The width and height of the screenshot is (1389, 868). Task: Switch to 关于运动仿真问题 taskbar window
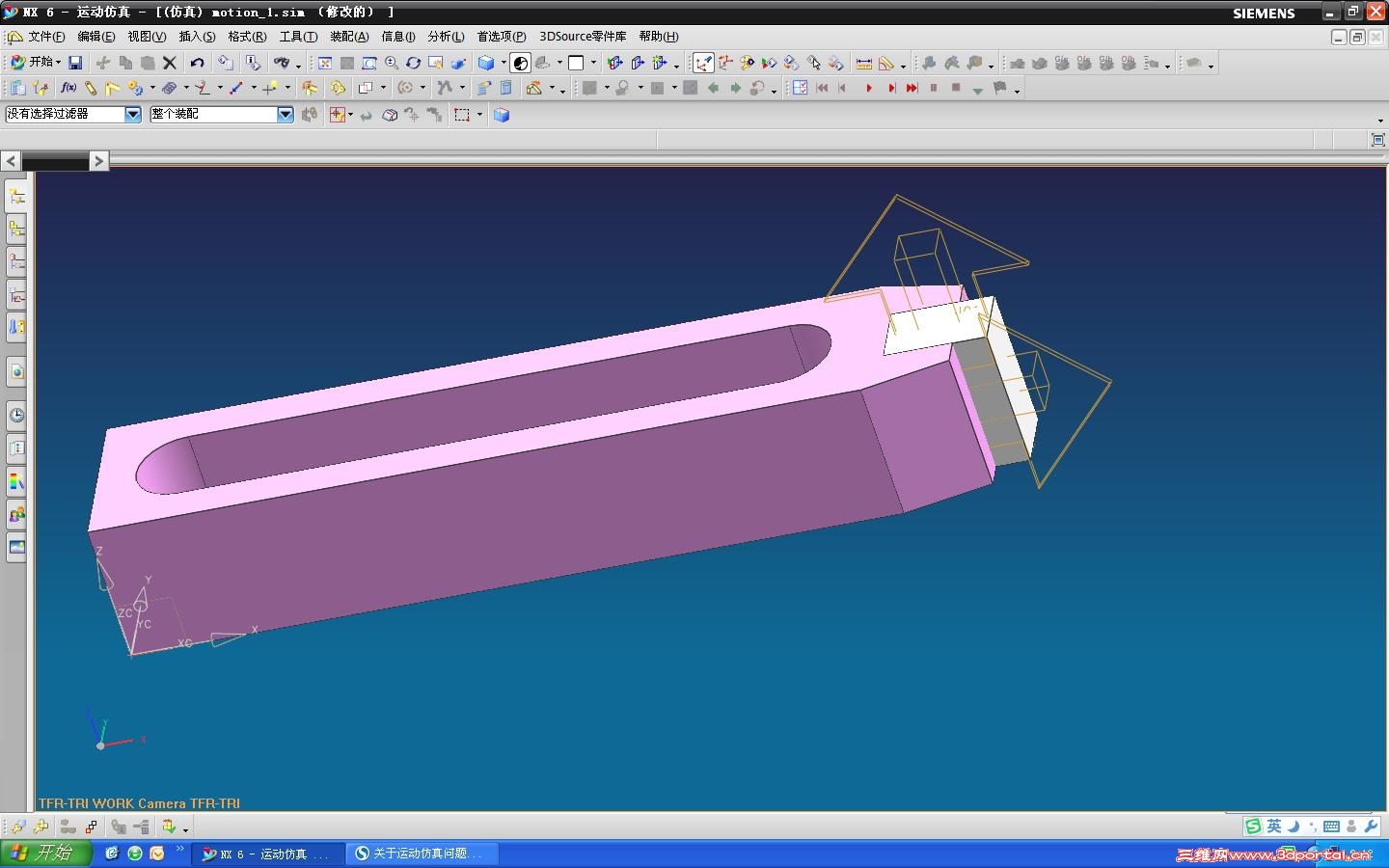pyautogui.click(x=421, y=854)
